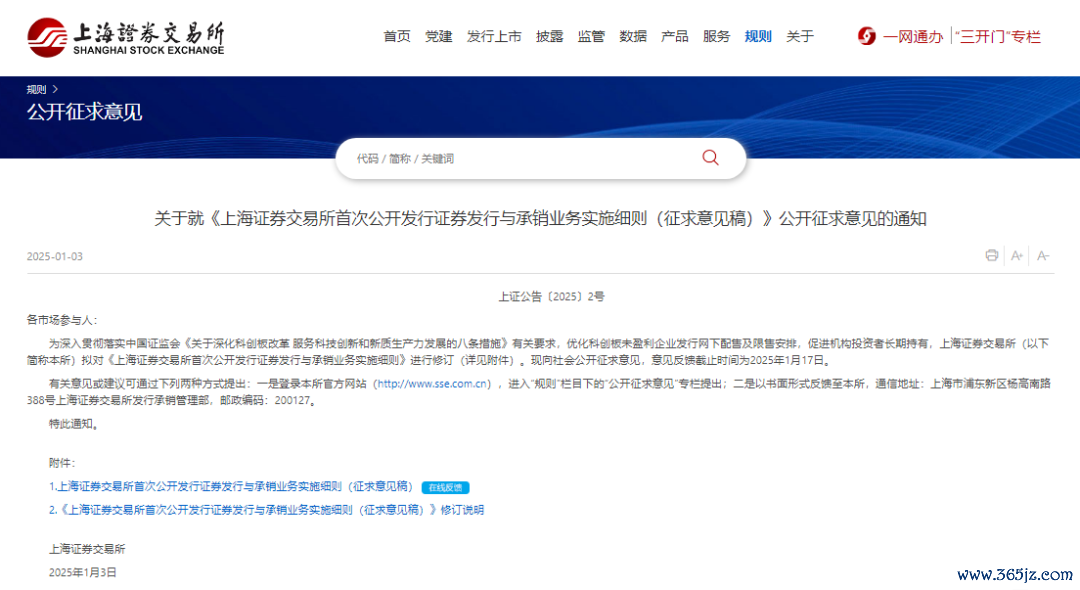Open the 监管 menu

click(x=591, y=36)
